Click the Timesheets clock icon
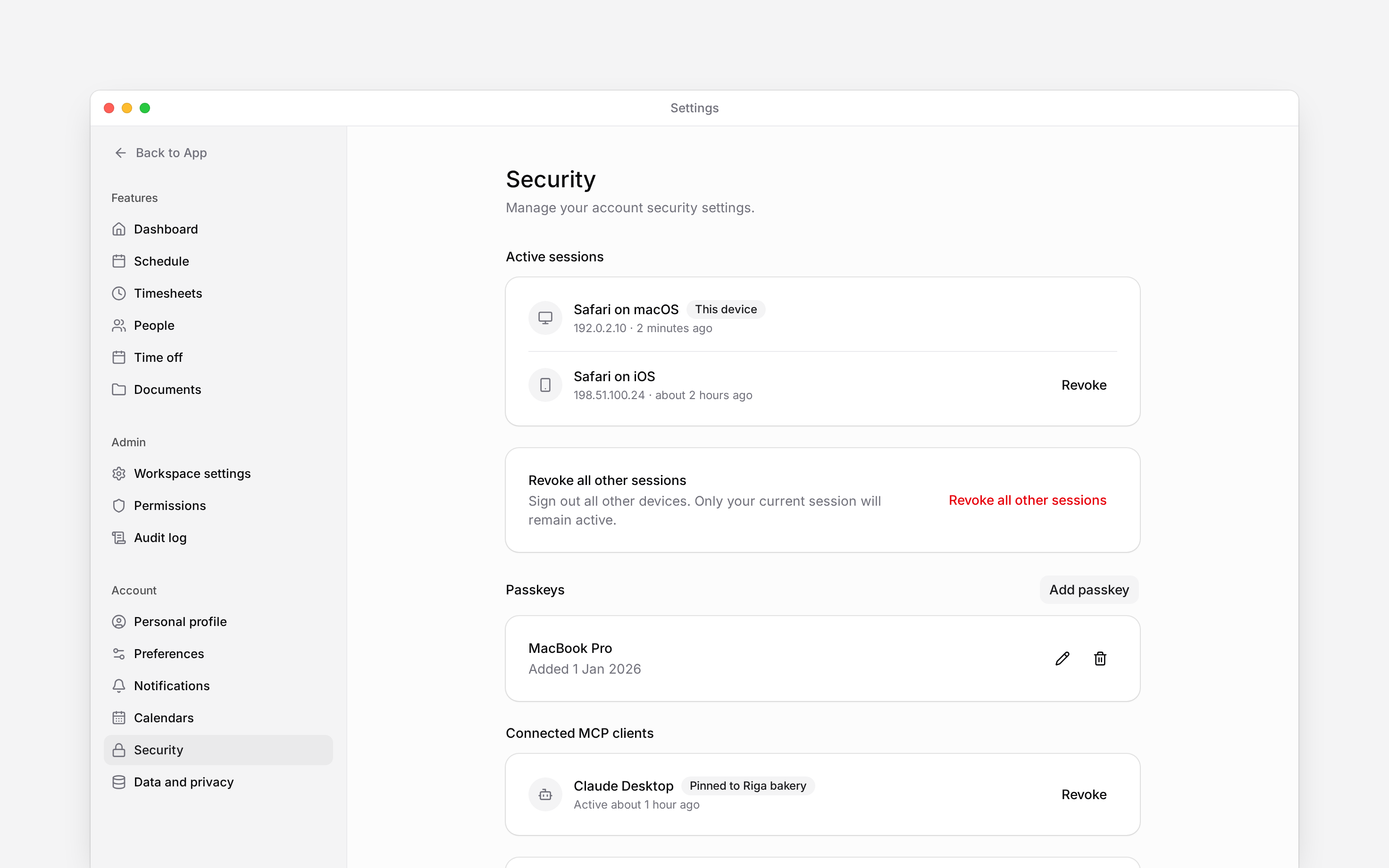 pos(119,293)
